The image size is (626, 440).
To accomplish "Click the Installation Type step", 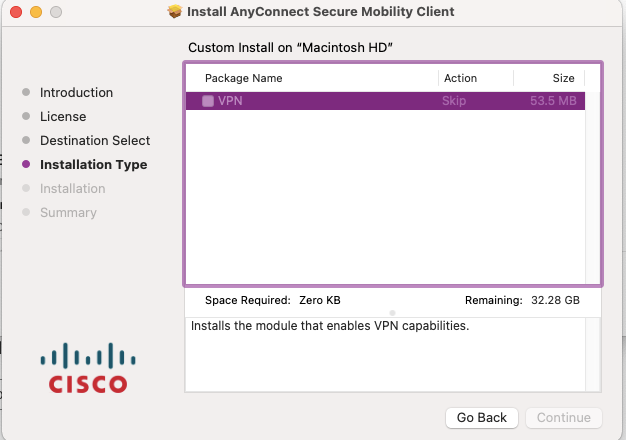I will 93,165.
